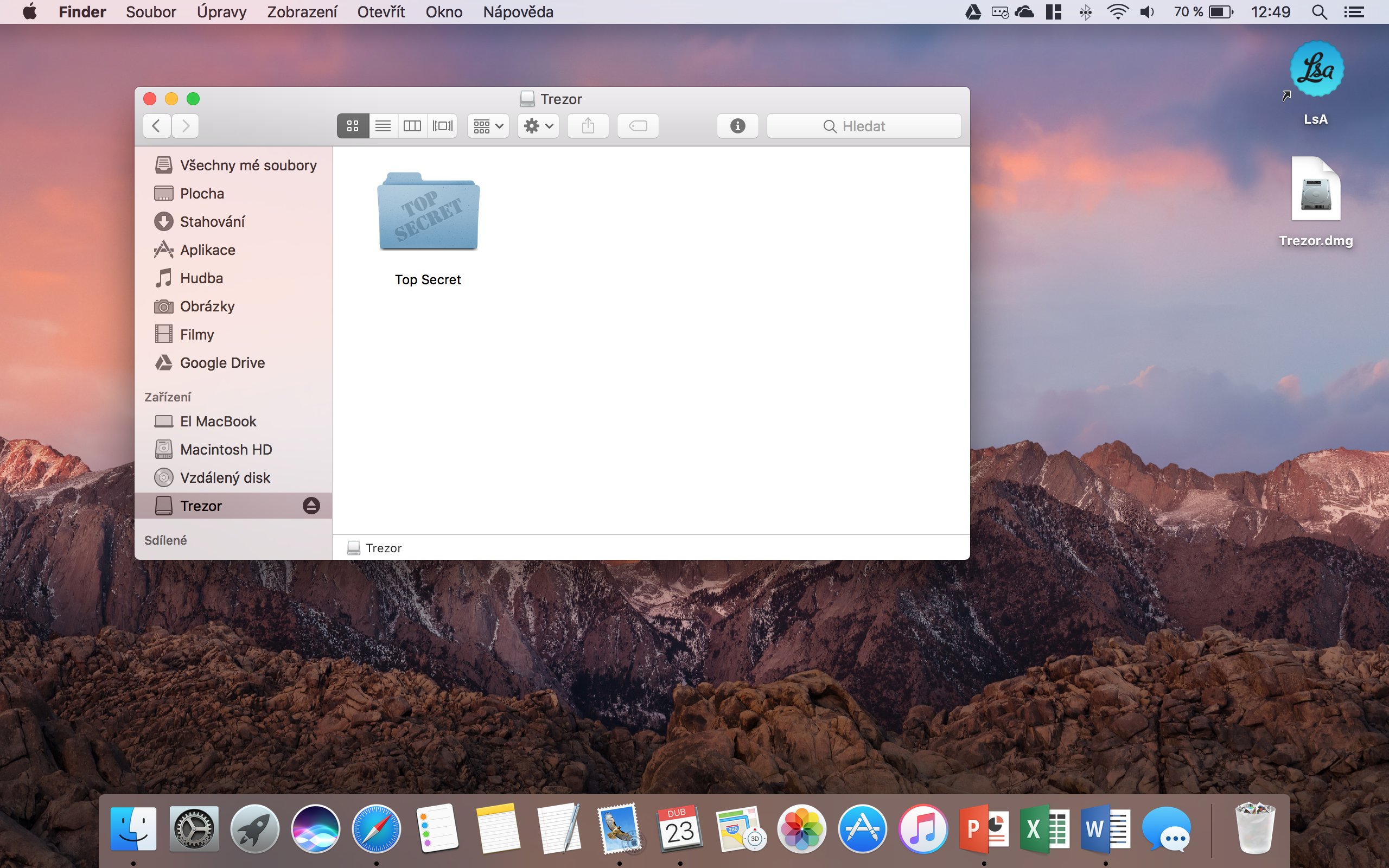1389x868 pixels.
Task: Open the Trash in the Dock
Action: click(x=1254, y=828)
